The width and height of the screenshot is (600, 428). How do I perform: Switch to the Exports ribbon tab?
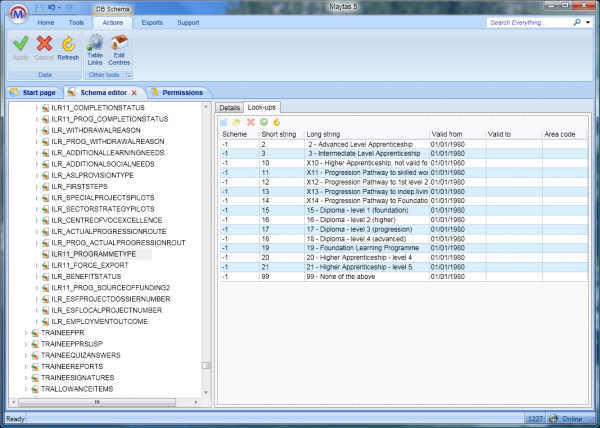click(153, 21)
